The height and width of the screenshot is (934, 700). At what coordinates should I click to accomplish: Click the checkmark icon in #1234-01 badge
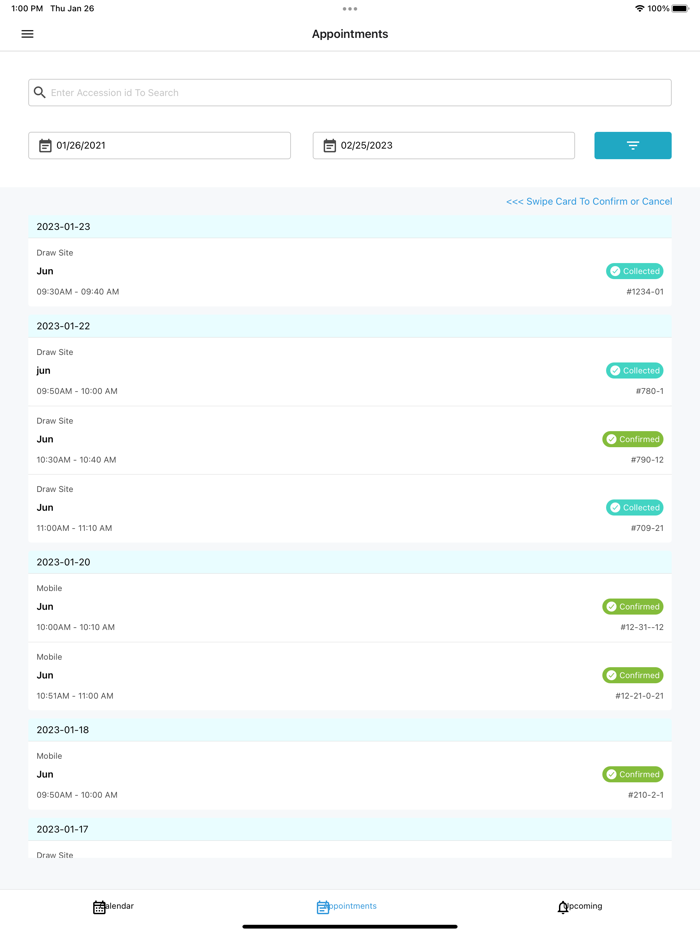[x=615, y=271]
